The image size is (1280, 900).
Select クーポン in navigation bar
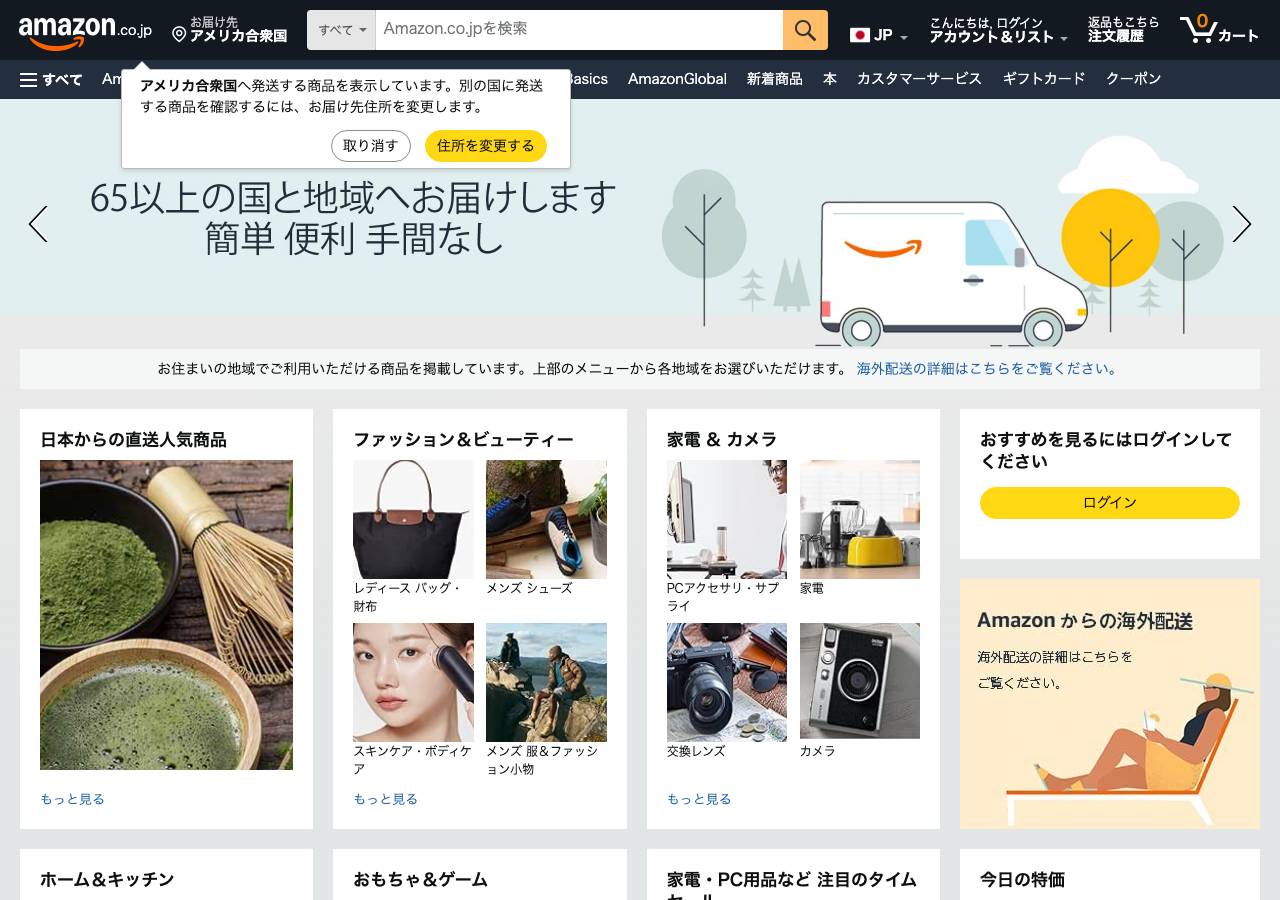point(1133,79)
